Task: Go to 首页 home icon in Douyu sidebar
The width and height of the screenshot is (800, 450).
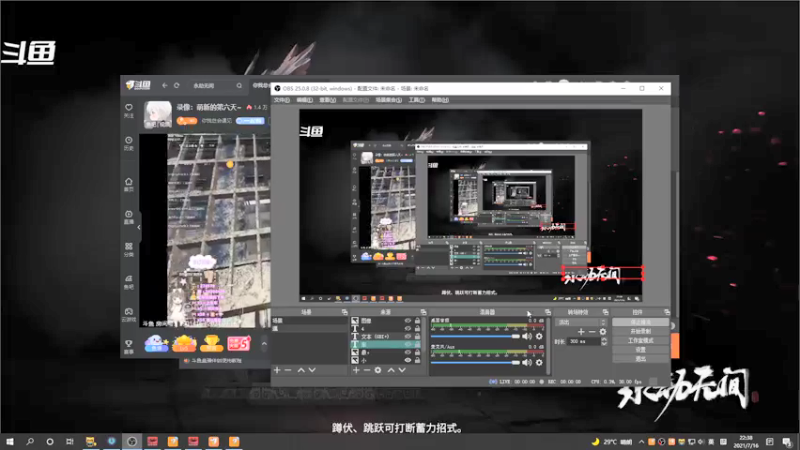Action: point(129,182)
